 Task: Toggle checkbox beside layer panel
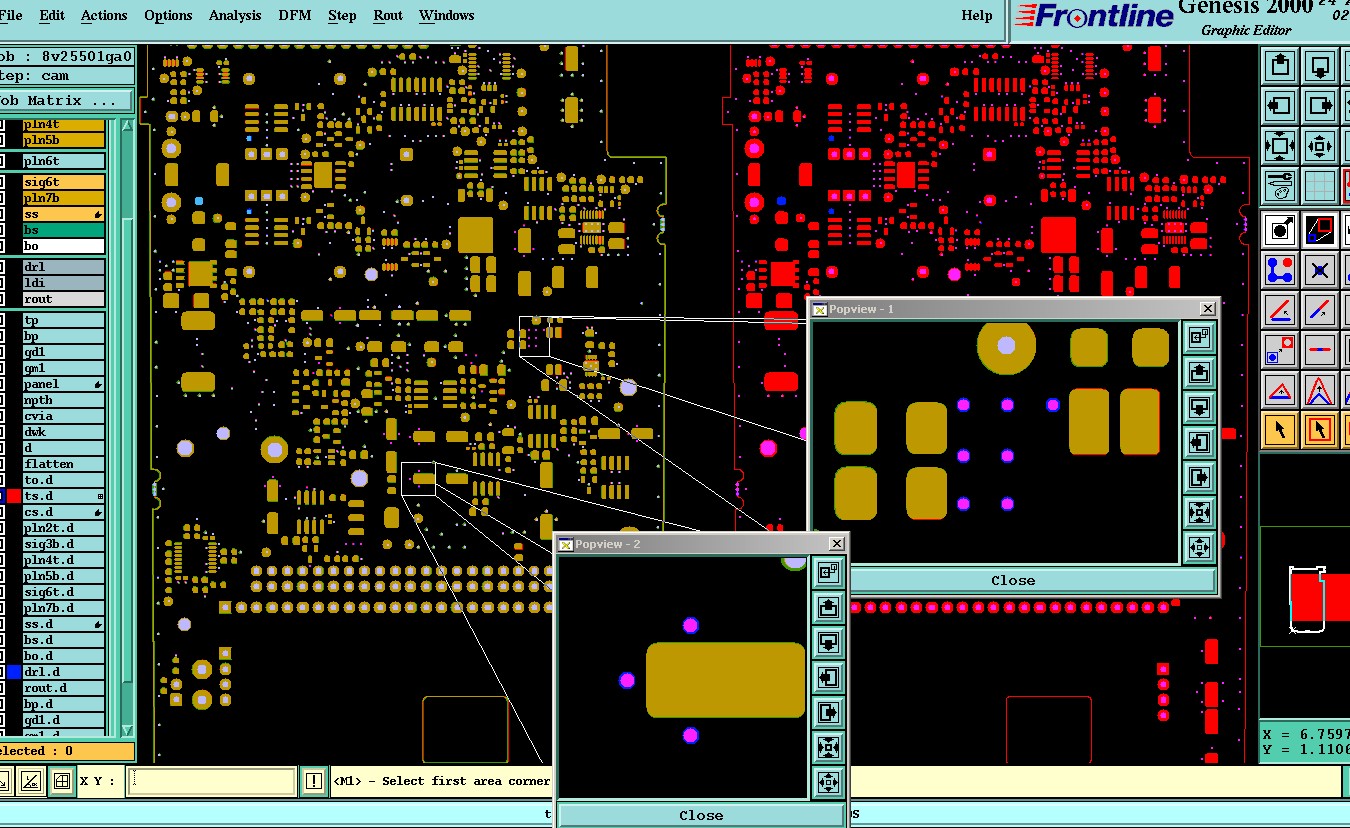pos(1,384)
